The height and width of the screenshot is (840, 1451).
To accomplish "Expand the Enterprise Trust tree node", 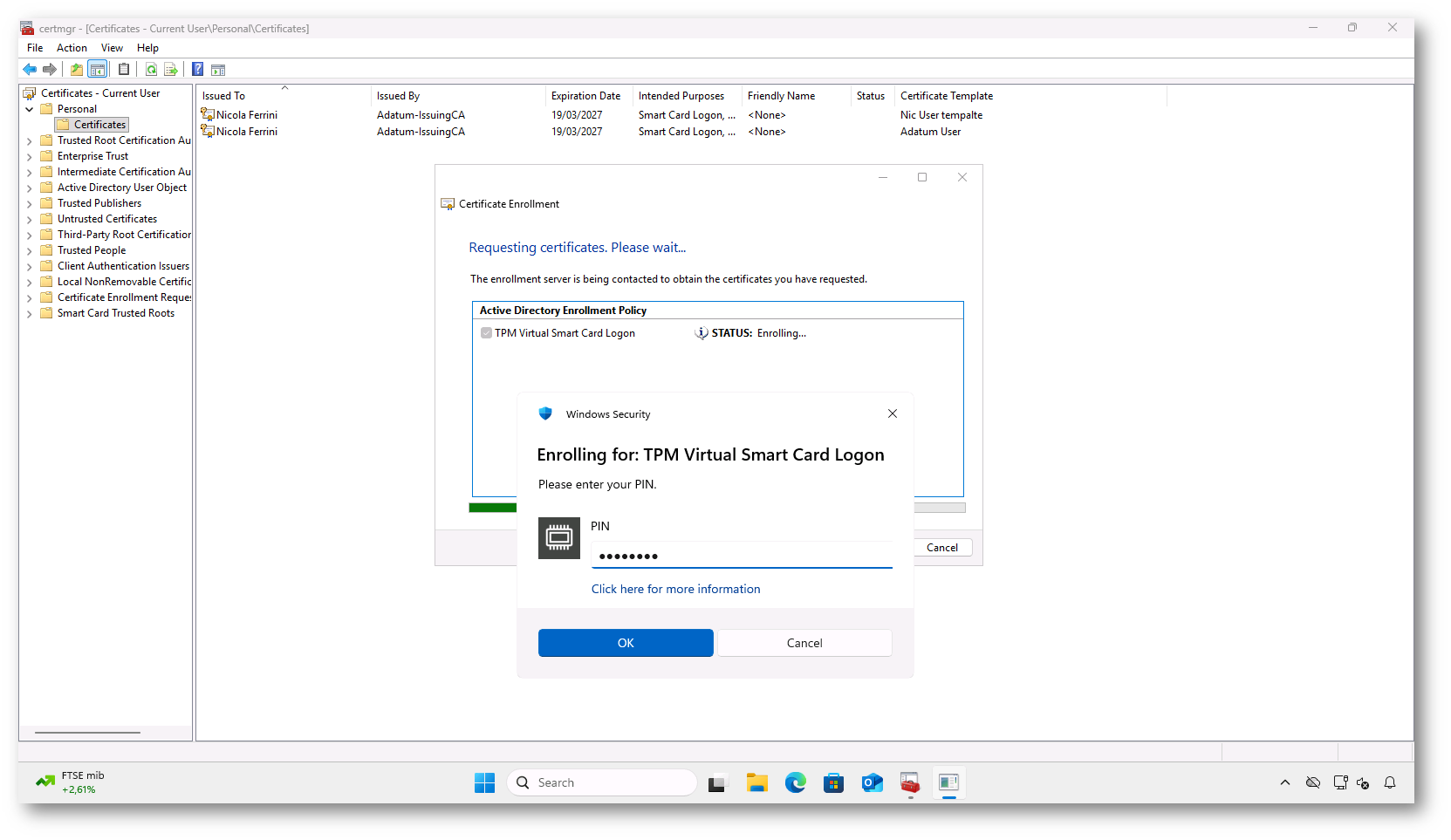I will pyautogui.click(x=30, y=156).
